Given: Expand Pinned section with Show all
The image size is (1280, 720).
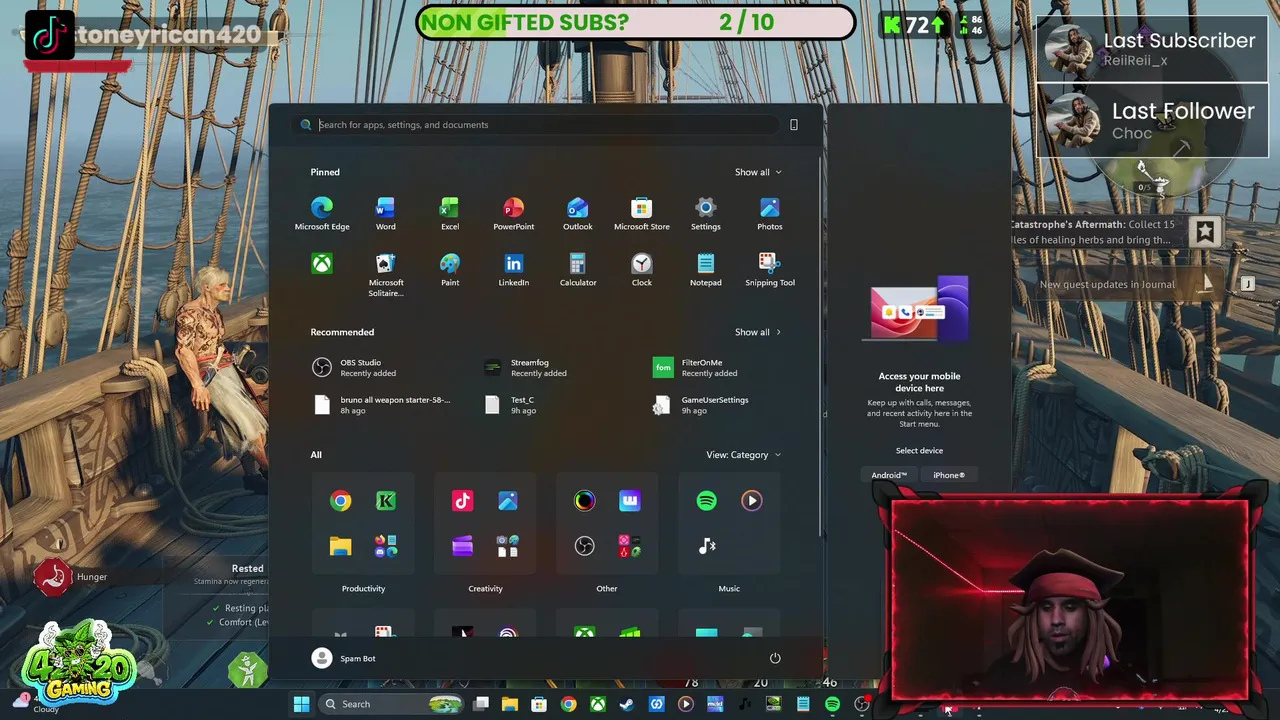Looking at the screenshot, I should pos(758,172).
